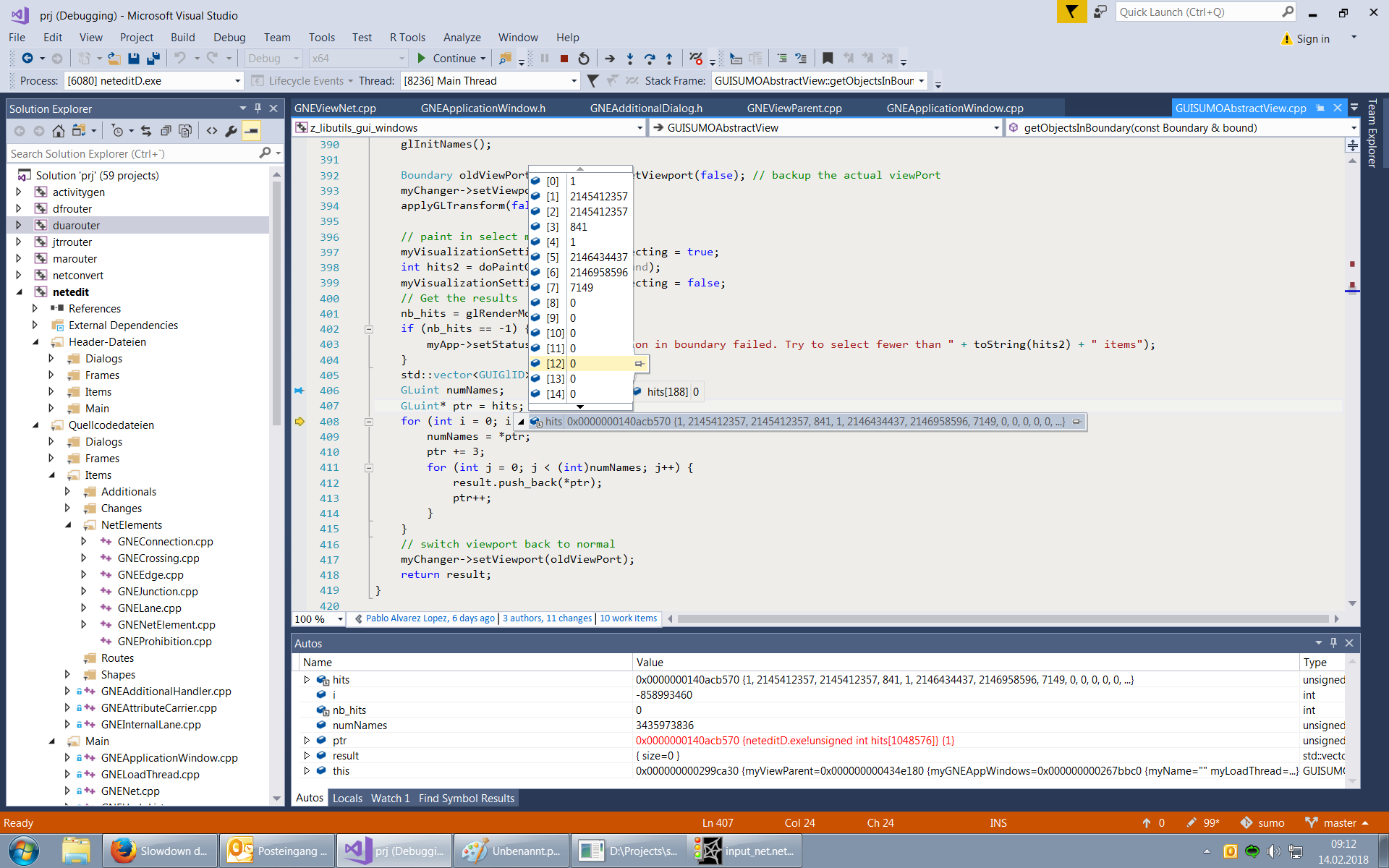The image size is (1389, 868).
Task: Toggle the breakpoint on line 408
Action: pyautogui.click(x=300, y=421)
